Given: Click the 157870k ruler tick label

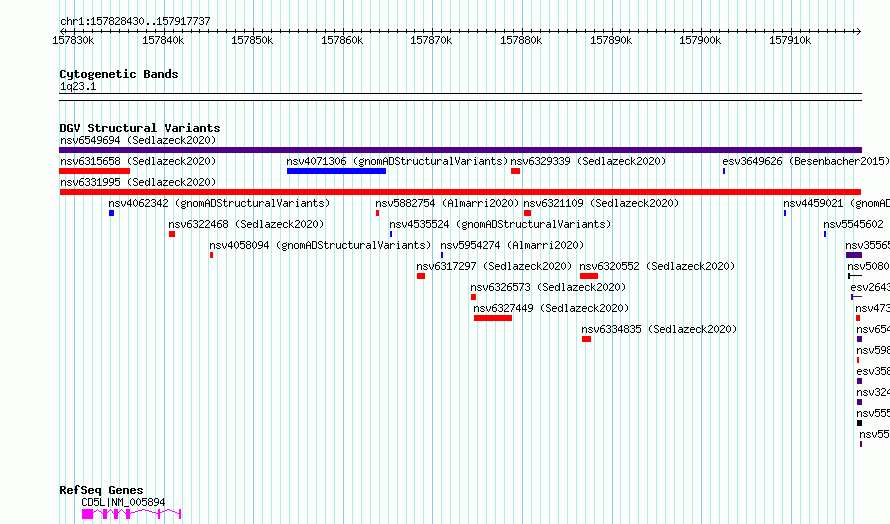Looking at the screenshot, I should point(431,40).
